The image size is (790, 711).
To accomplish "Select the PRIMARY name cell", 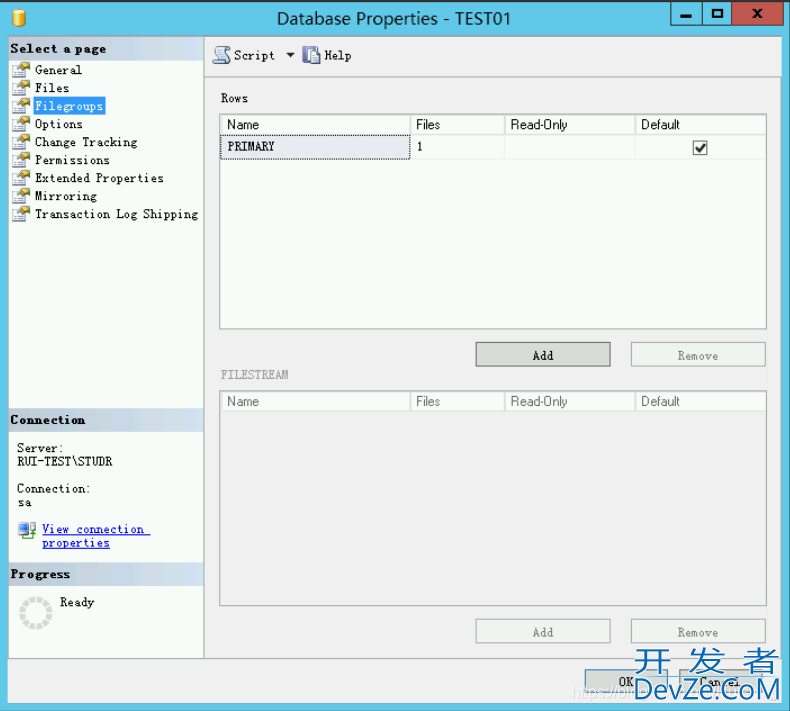I will click(315, 147).
